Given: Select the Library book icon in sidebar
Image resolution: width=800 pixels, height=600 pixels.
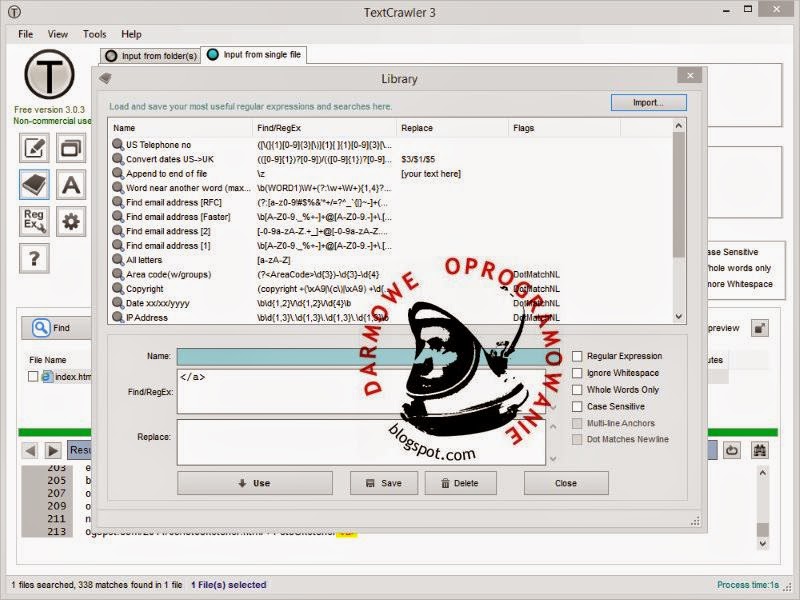Looking at the screenshot, I should 34,185.
